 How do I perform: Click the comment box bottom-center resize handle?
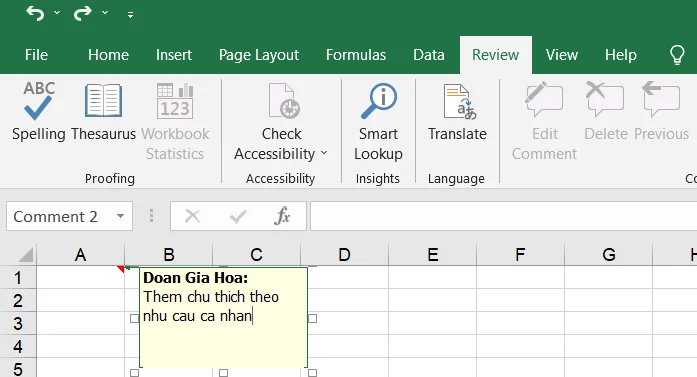pos(224,373)
